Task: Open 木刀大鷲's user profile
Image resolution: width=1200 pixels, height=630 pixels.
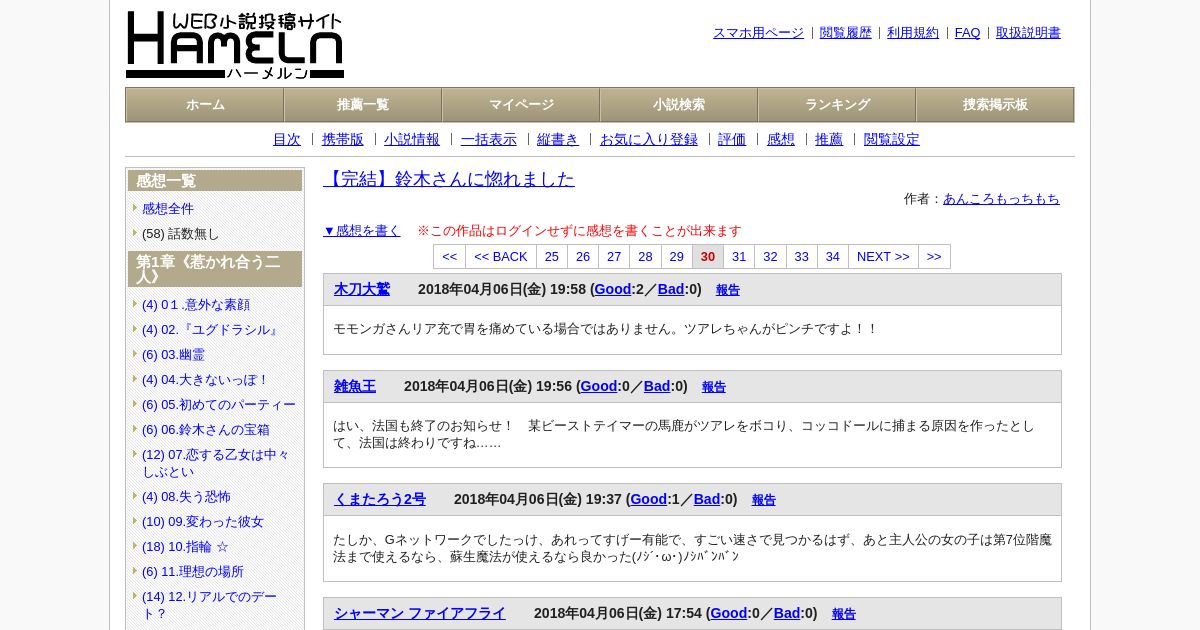Action: coord(362,289)
